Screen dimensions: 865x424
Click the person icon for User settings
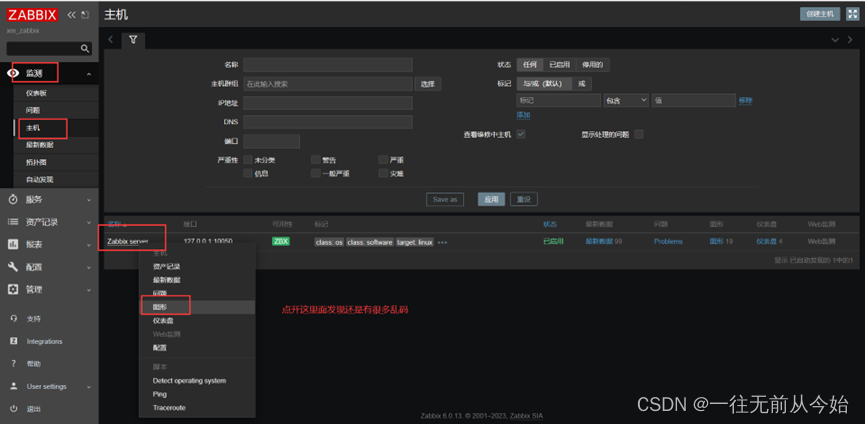(x=13, y=387)
